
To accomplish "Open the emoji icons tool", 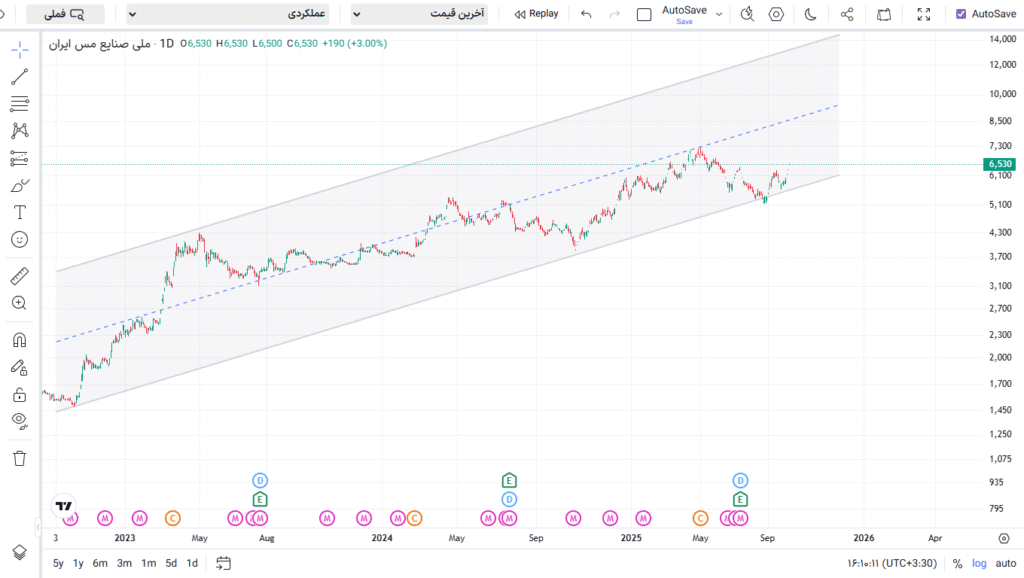I will pos(19,239).
